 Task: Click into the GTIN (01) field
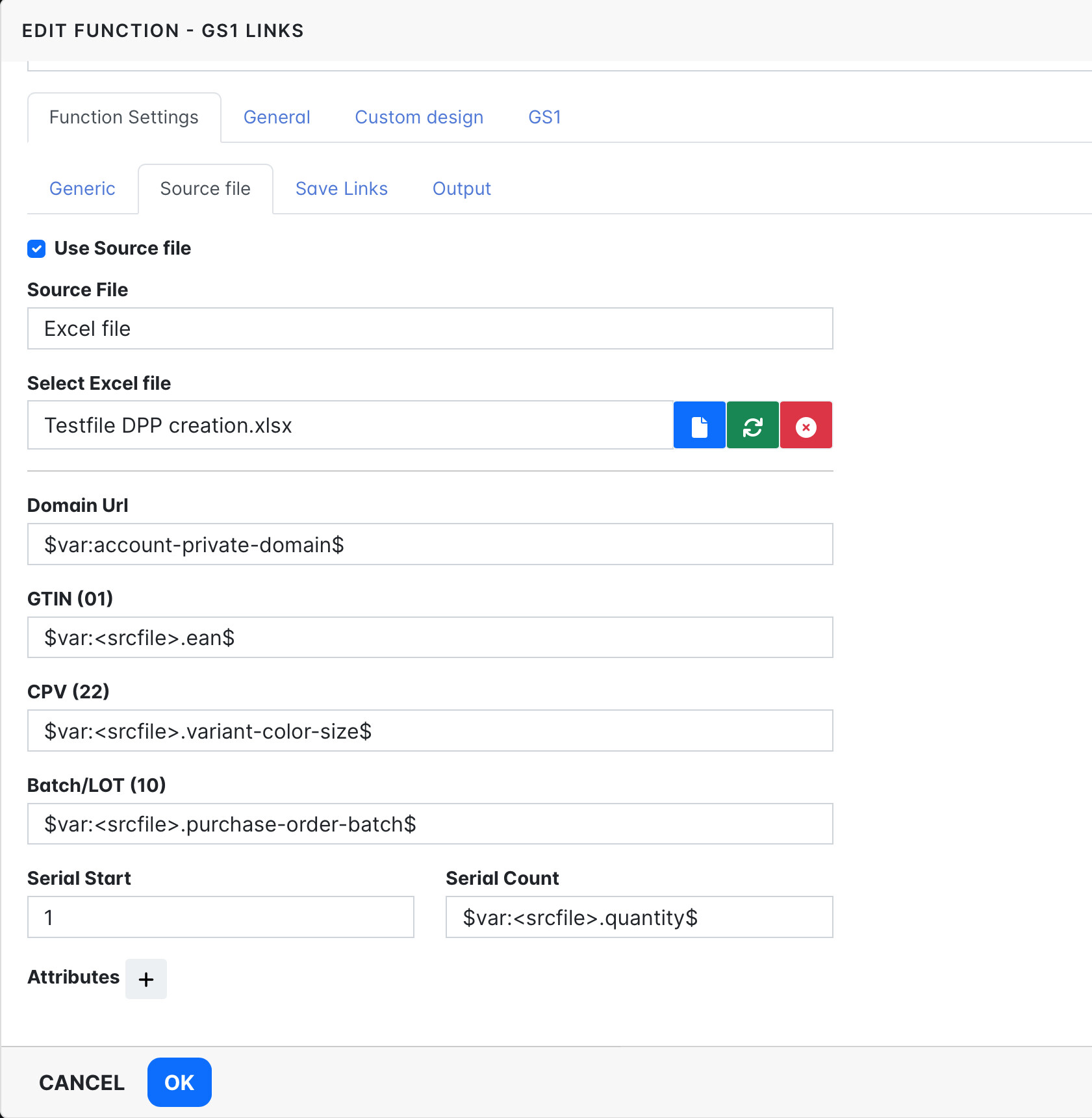click(x=429, y=638)
